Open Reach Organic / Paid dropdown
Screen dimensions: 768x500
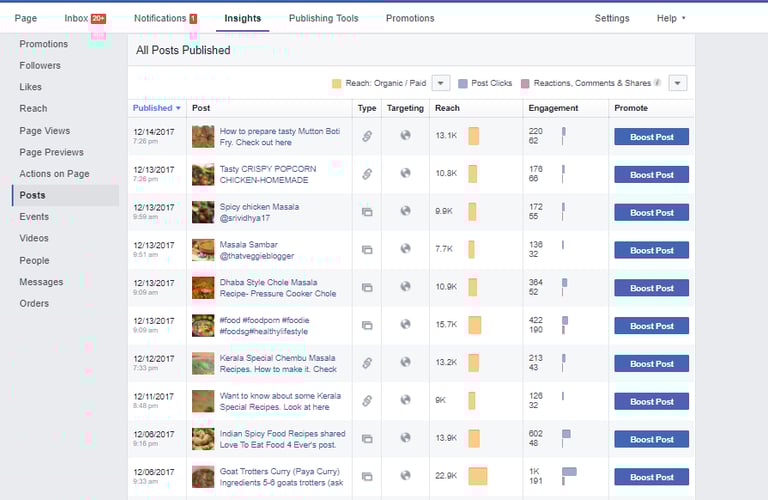pos(440,83)
